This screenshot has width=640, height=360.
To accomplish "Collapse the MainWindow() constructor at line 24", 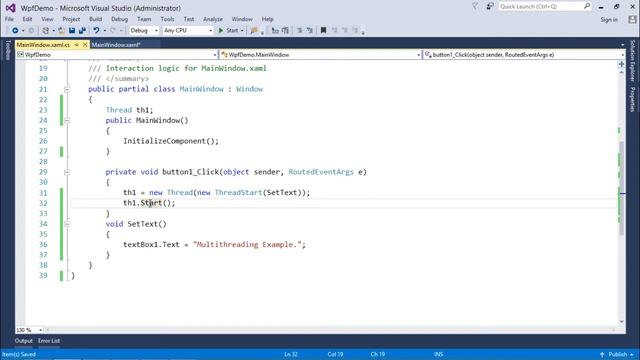I will 67,120.
